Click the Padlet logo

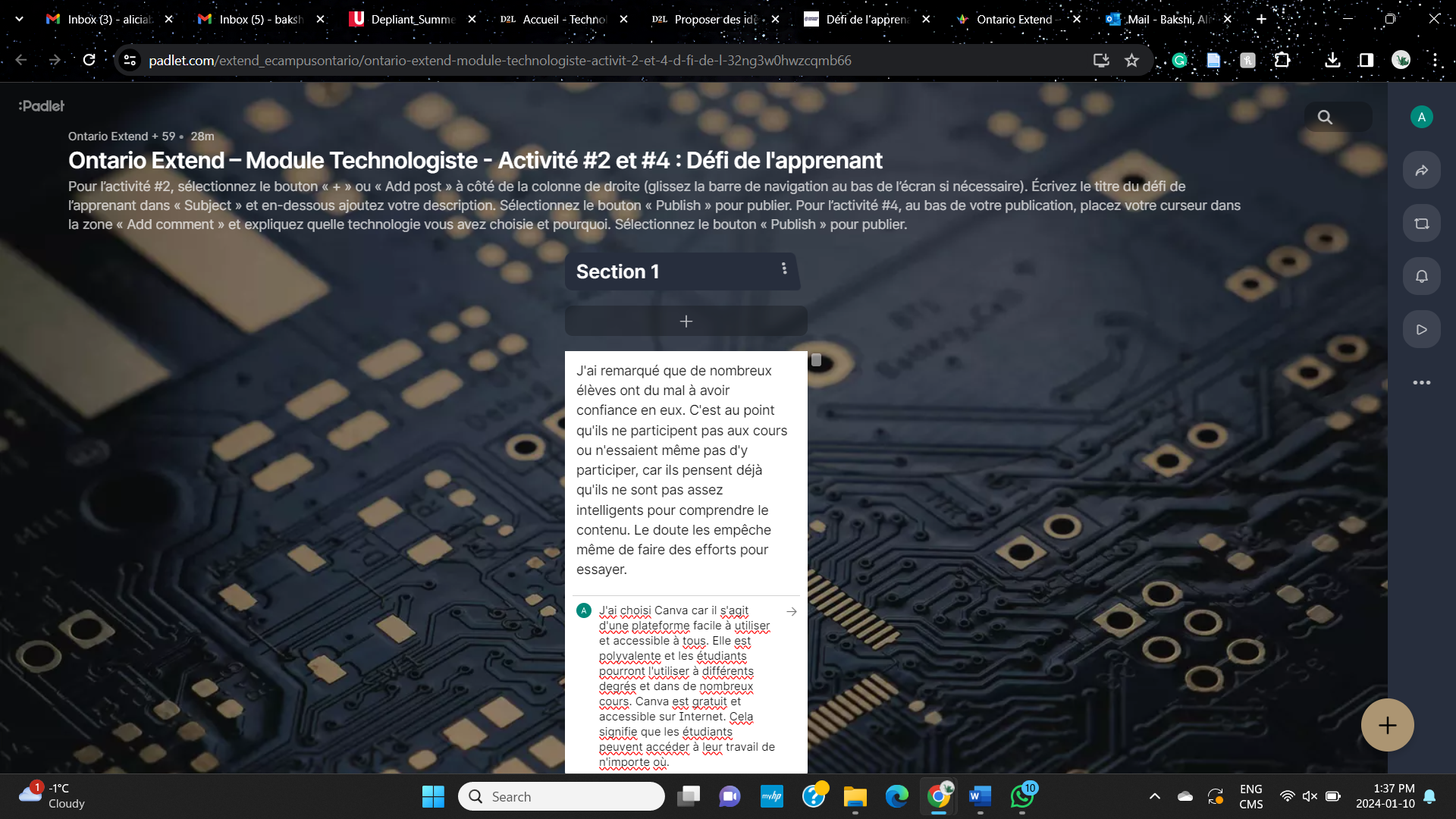(42, 106)
